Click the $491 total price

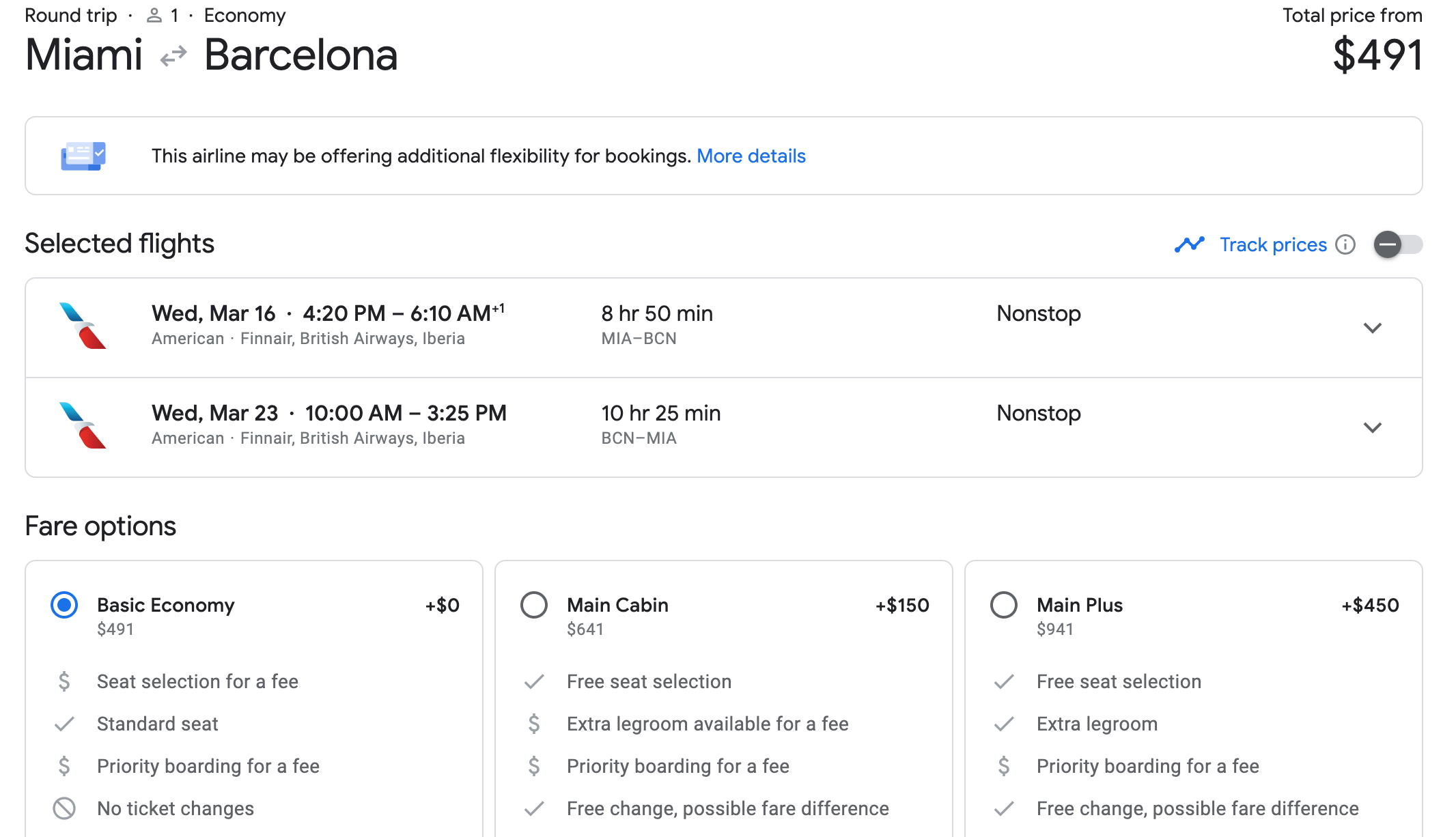(x=1377, y=55)
